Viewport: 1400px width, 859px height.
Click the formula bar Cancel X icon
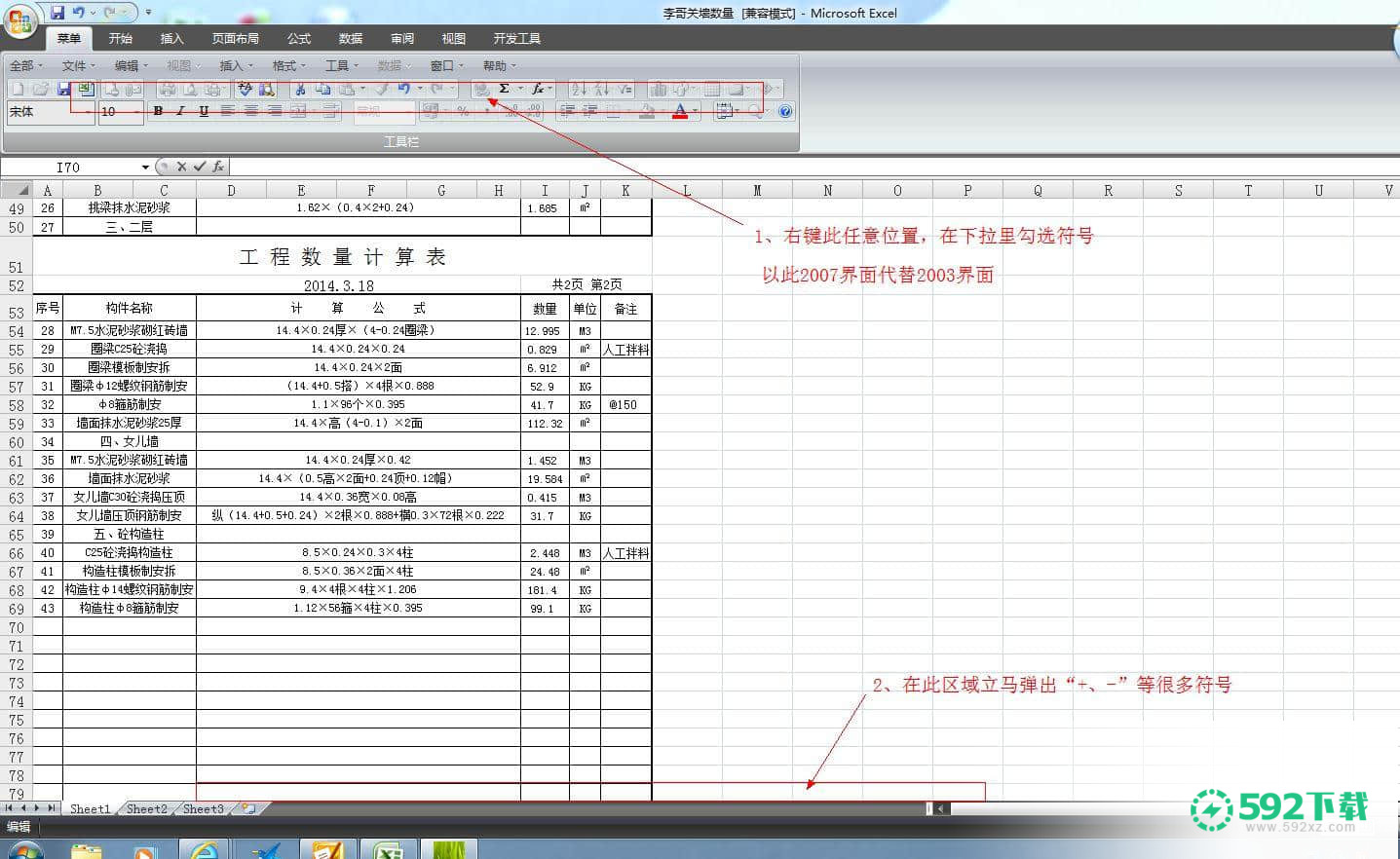[x=181, y=167]
